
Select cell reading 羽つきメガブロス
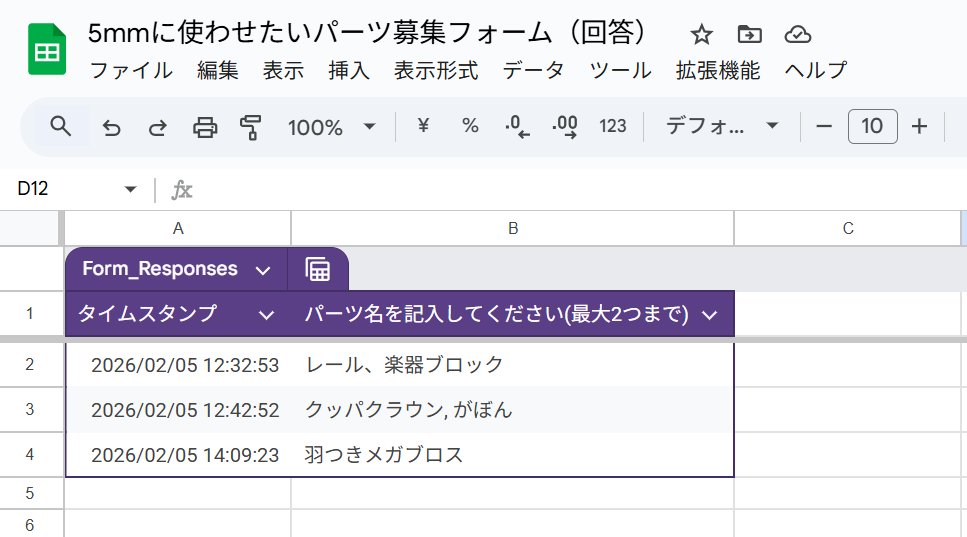[512, 455]
